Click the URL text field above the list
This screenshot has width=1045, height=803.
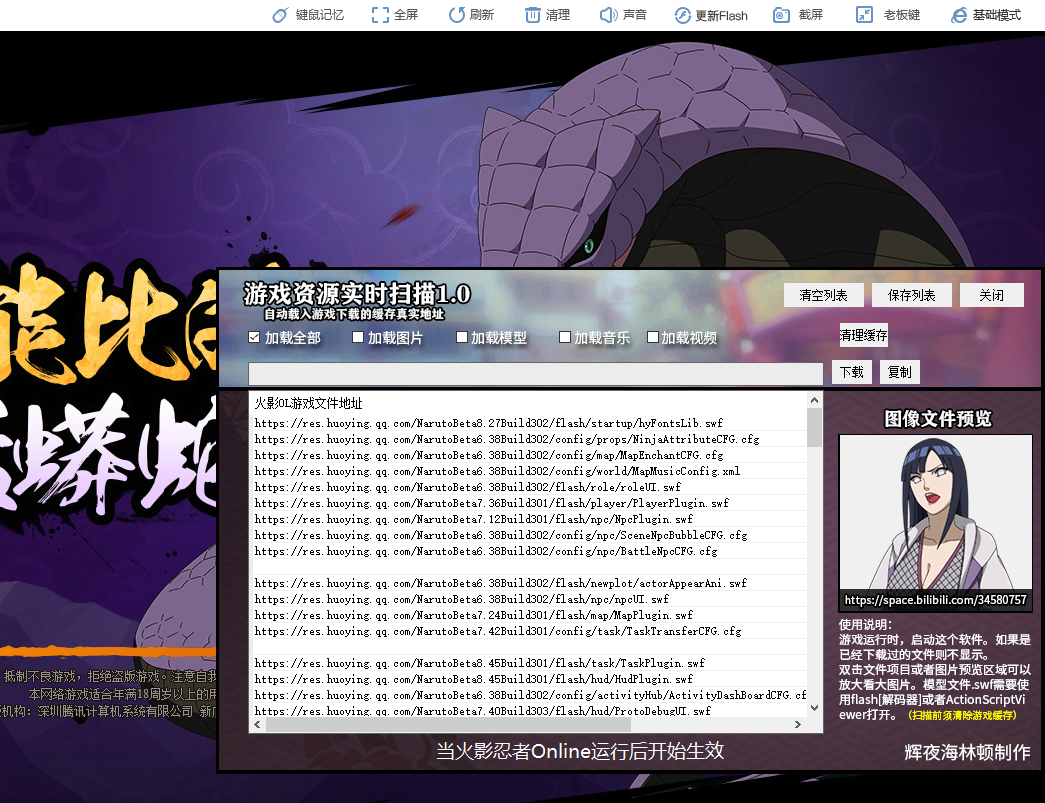536,374
